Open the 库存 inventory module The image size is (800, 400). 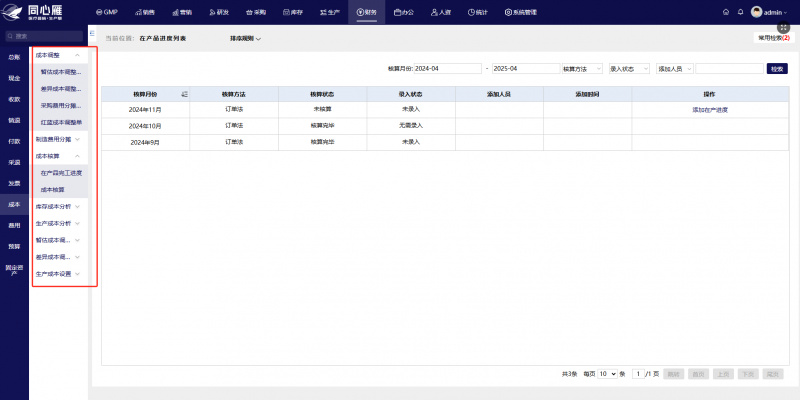point(293,12)
